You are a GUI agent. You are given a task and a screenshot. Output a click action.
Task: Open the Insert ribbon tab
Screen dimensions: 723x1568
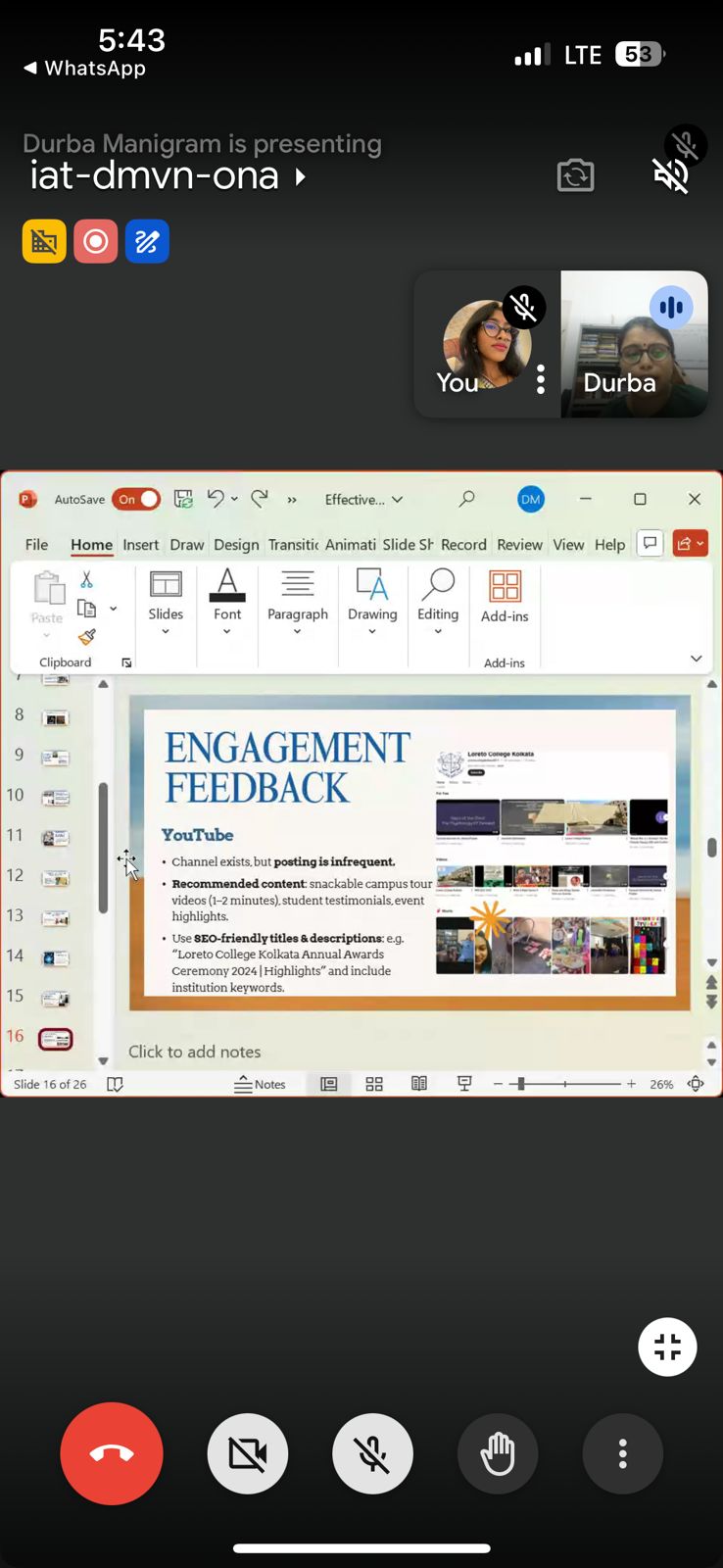[140, 545]
